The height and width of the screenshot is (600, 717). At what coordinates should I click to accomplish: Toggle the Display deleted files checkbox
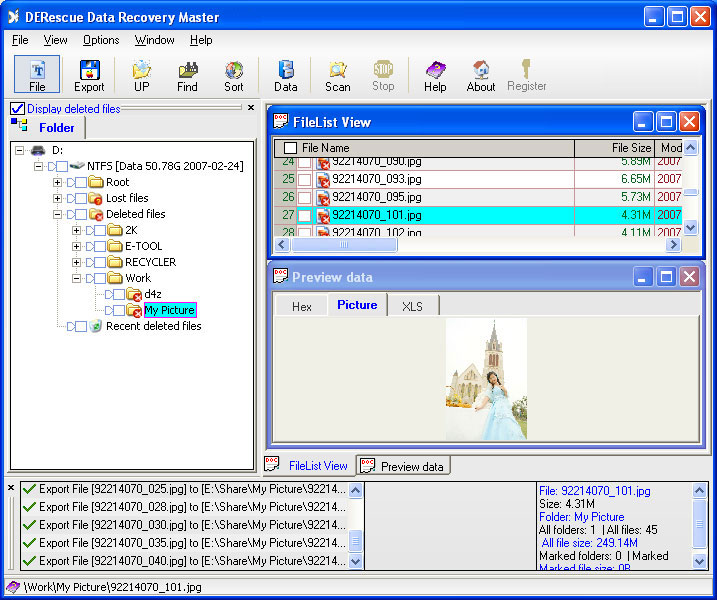[17, 109]
